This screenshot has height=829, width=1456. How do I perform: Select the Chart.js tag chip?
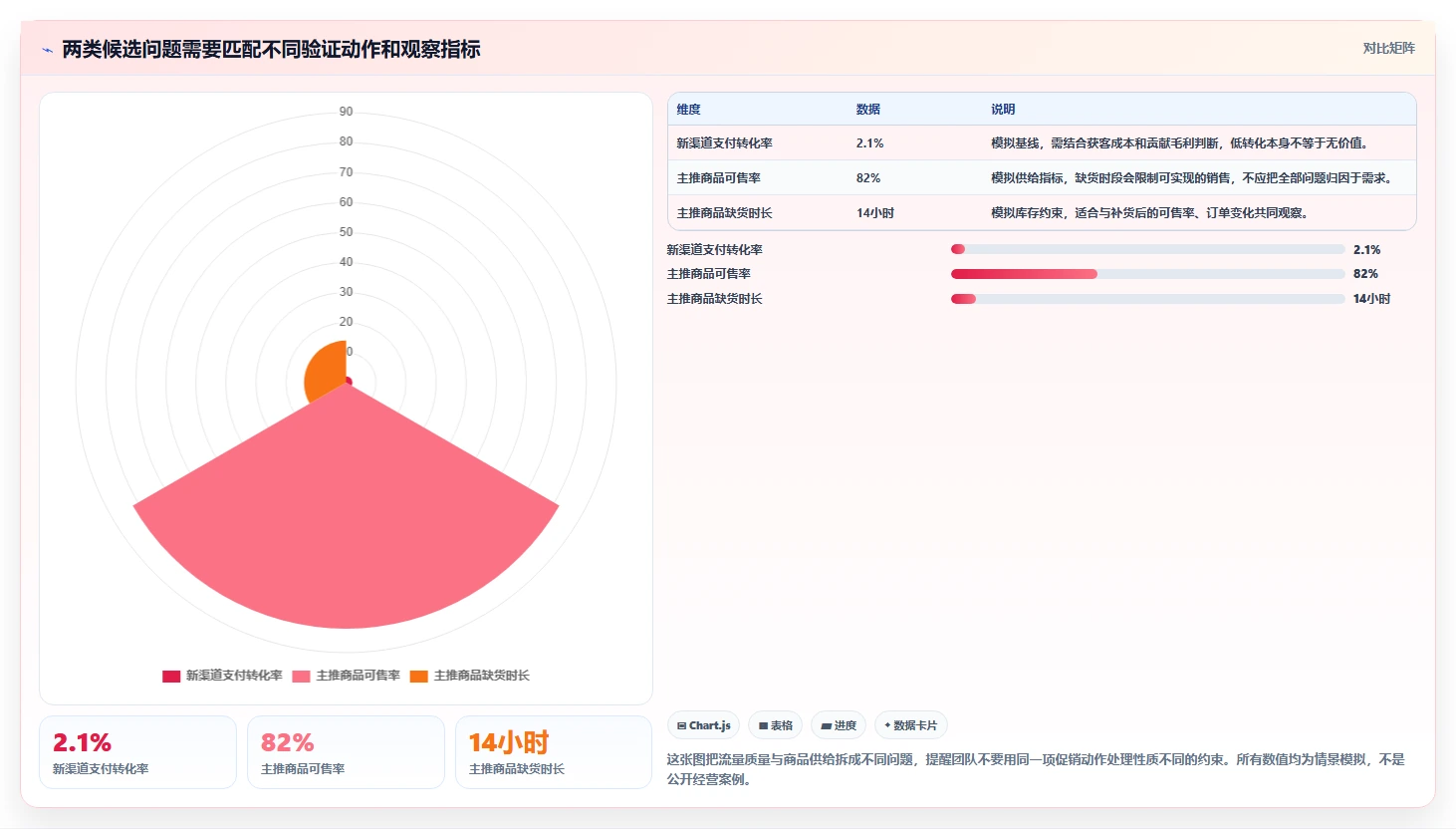coord(703,725)
